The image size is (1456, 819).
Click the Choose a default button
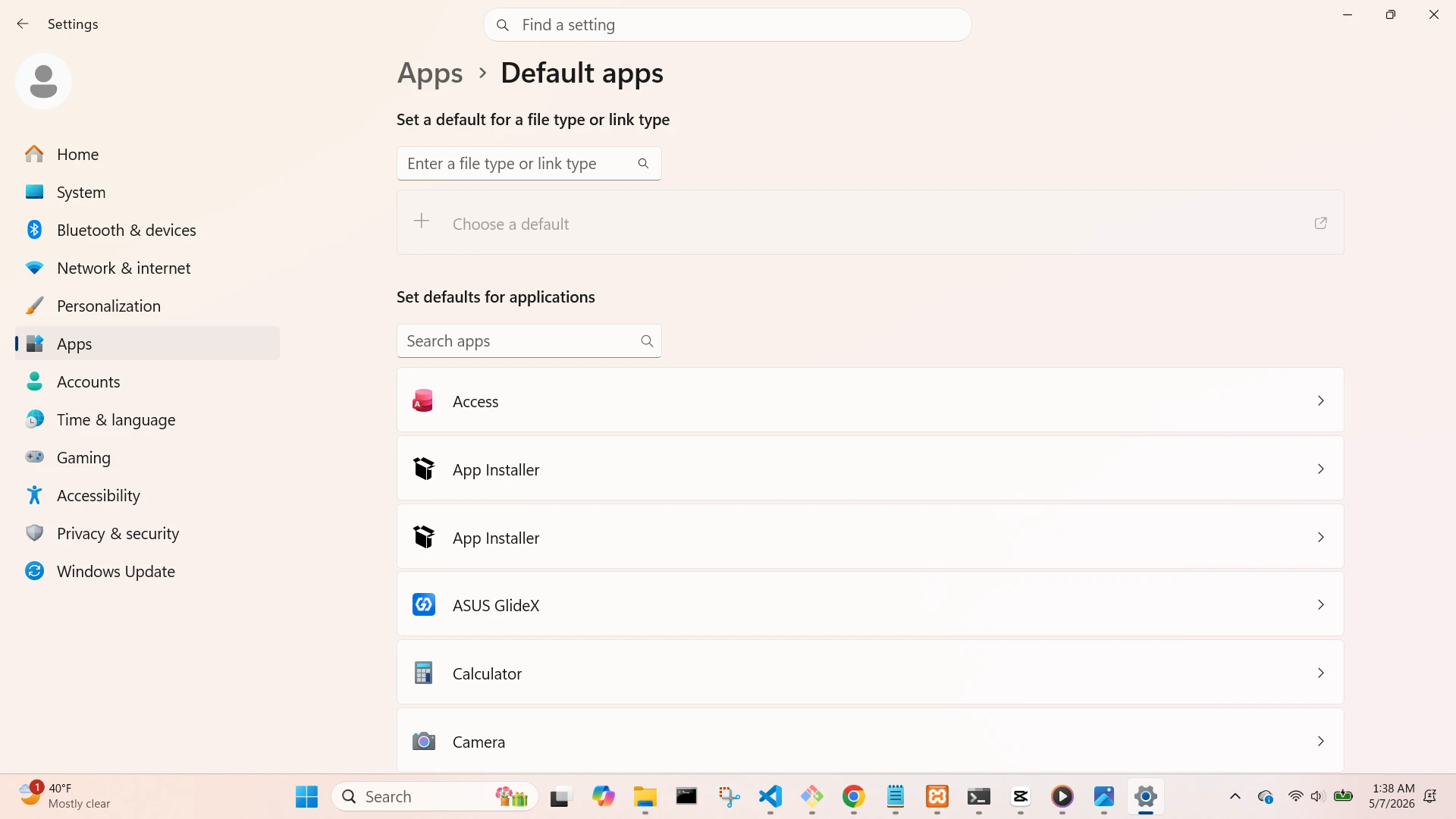870,223
